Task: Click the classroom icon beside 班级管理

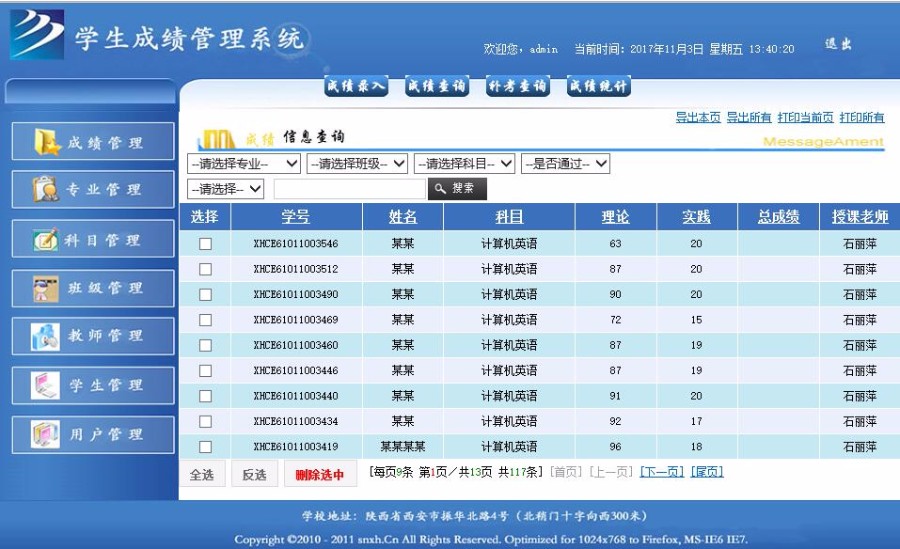Action: (45, 288)
